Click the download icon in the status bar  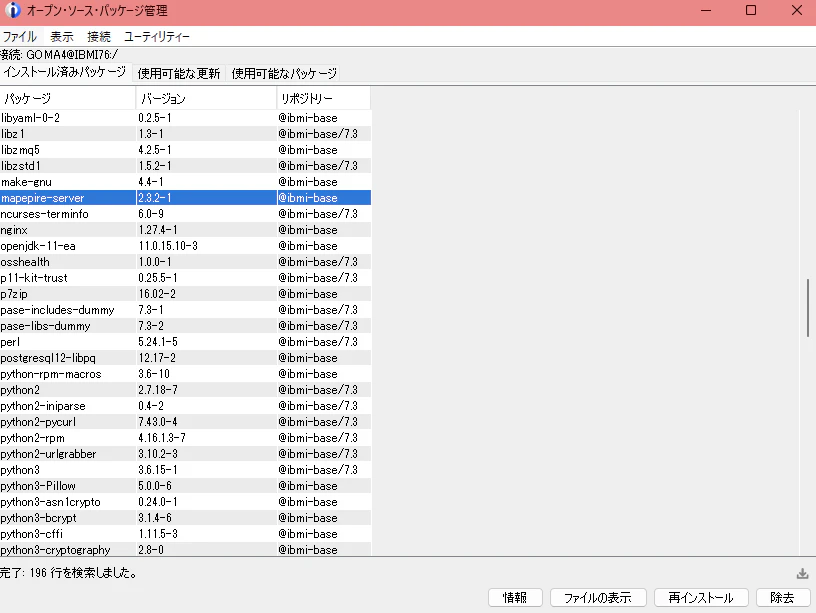[x=802, y=573]
